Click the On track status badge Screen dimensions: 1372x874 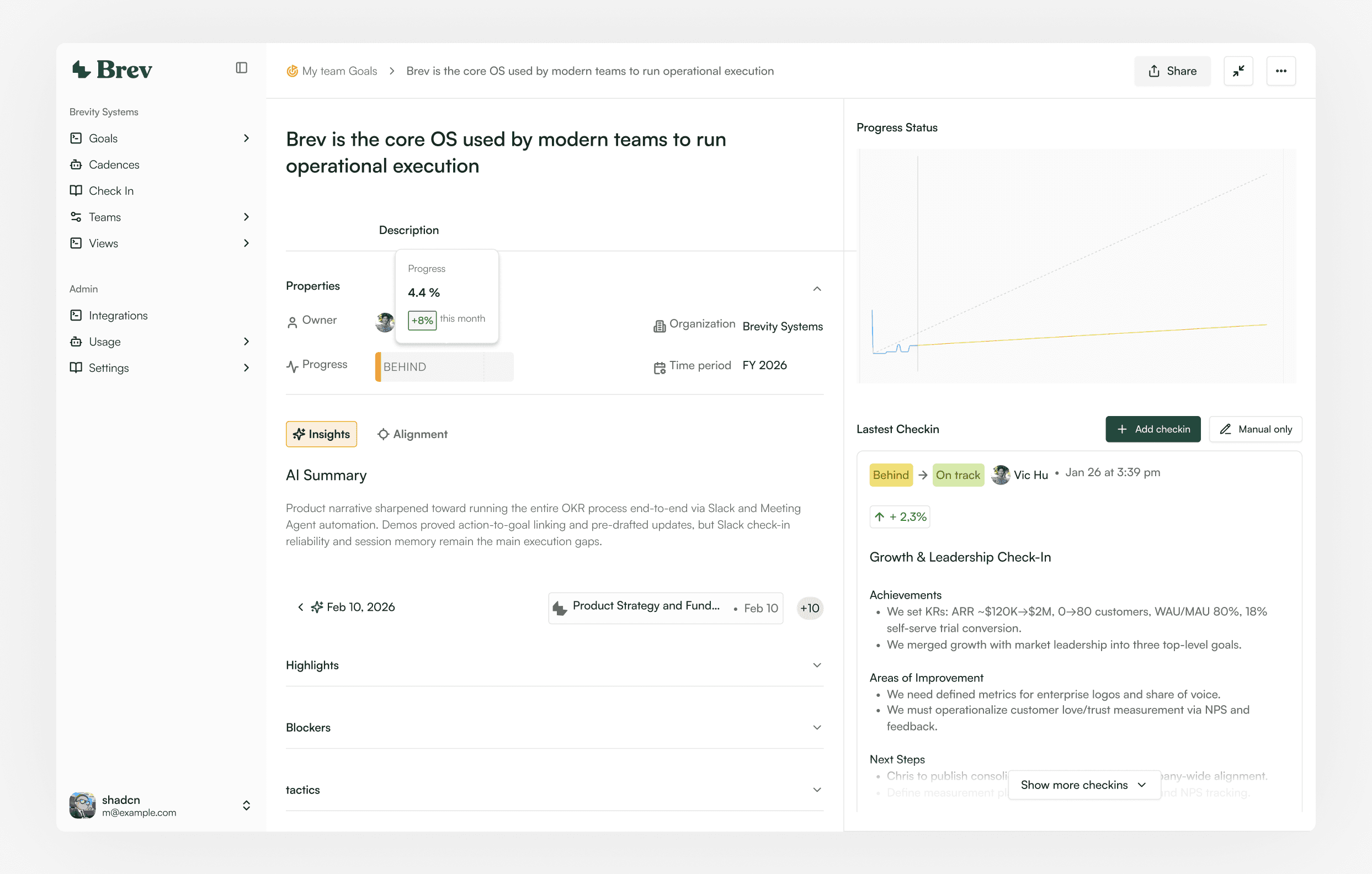point(958,475)
